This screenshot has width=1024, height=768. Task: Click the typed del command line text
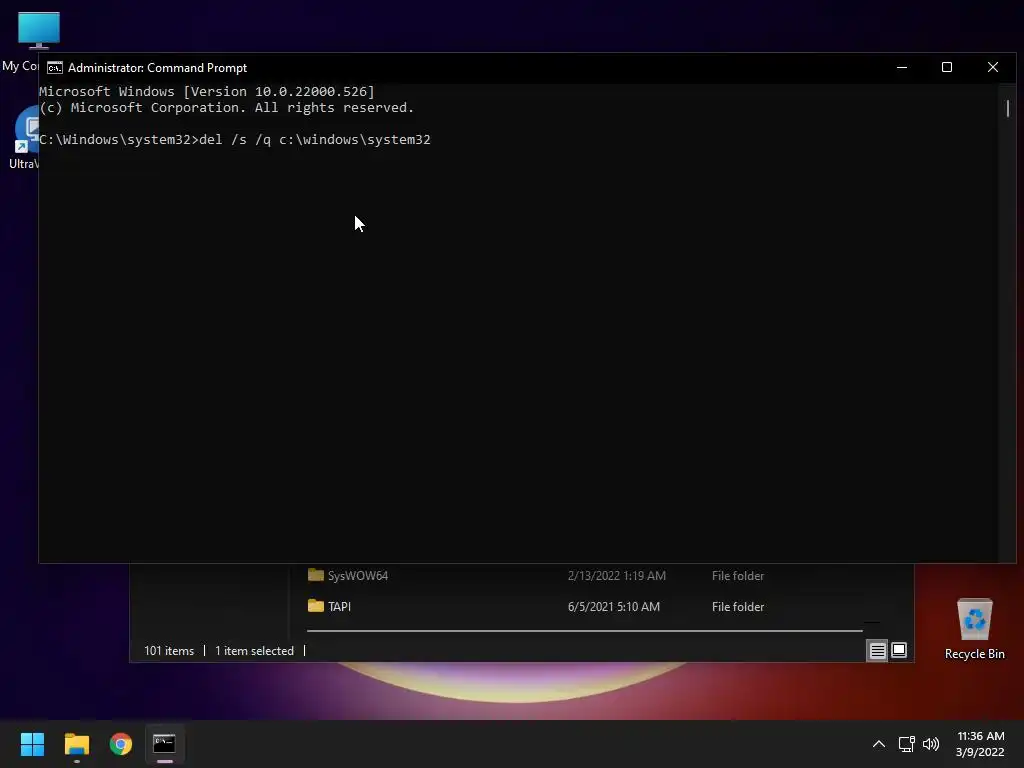[x=315, y=140]
